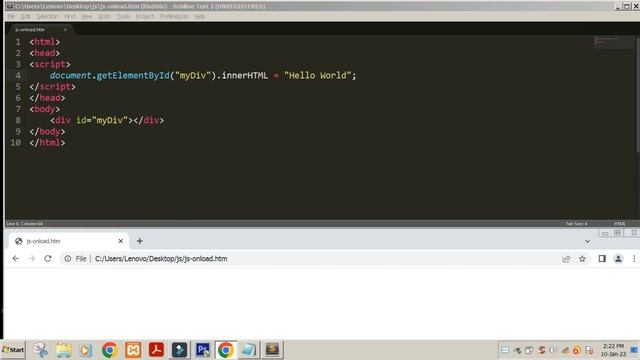
Task: Click the opening <body> tag
Action: click(45, 109)
